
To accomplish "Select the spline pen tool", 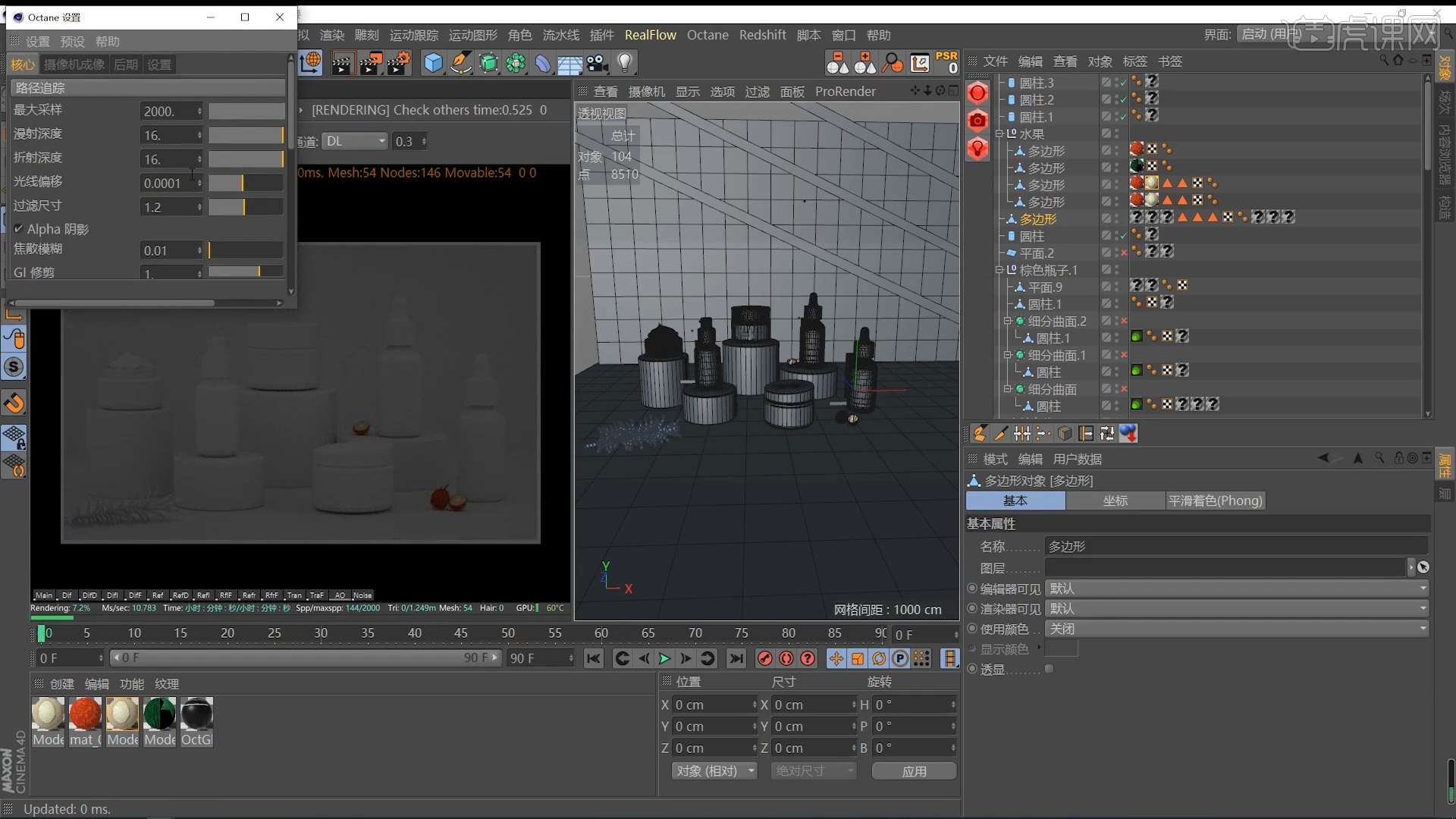I will (x=461, y=63).
